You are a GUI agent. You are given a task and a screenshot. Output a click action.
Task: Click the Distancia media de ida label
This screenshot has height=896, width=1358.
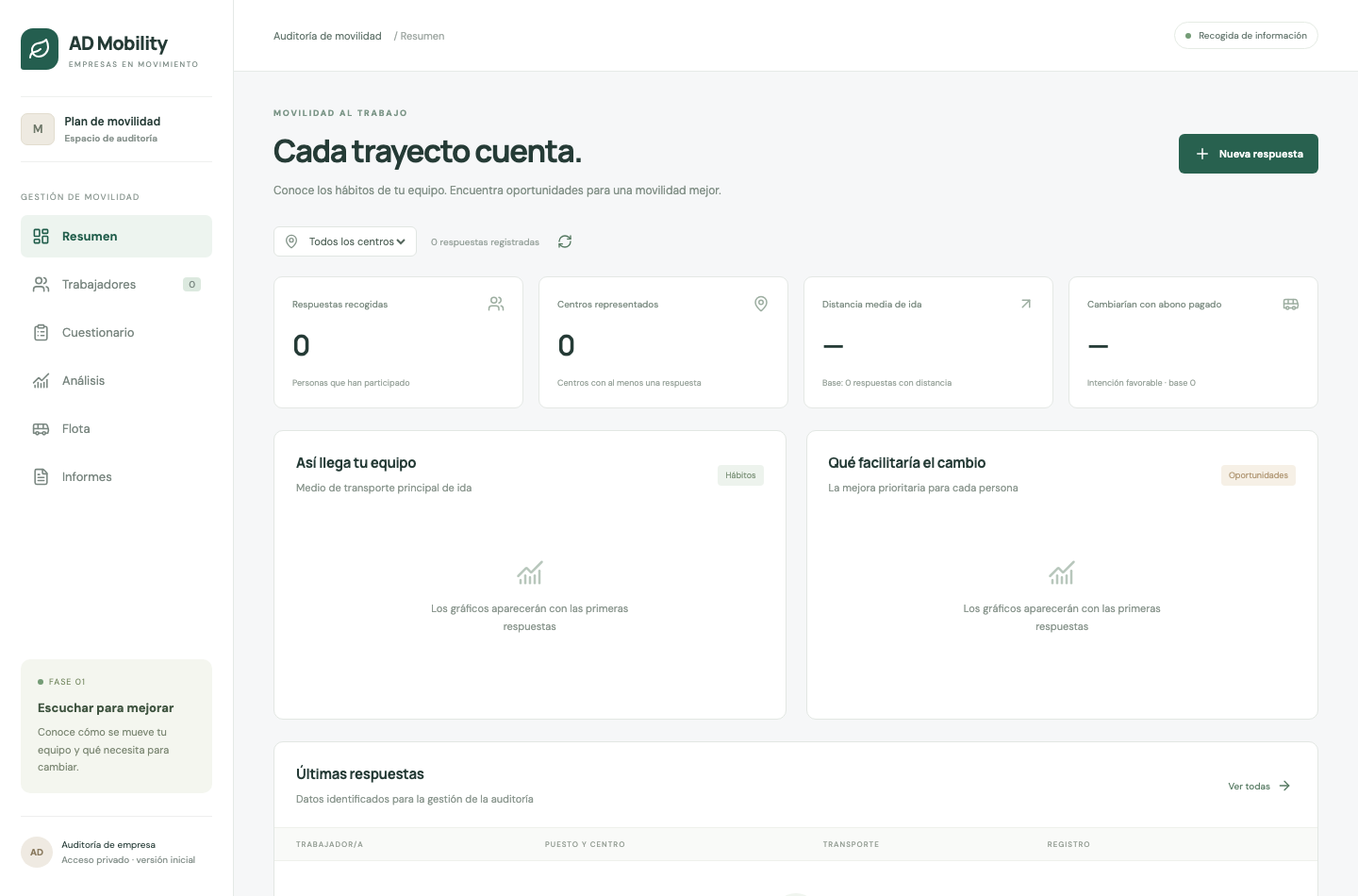tap(871, 305)
